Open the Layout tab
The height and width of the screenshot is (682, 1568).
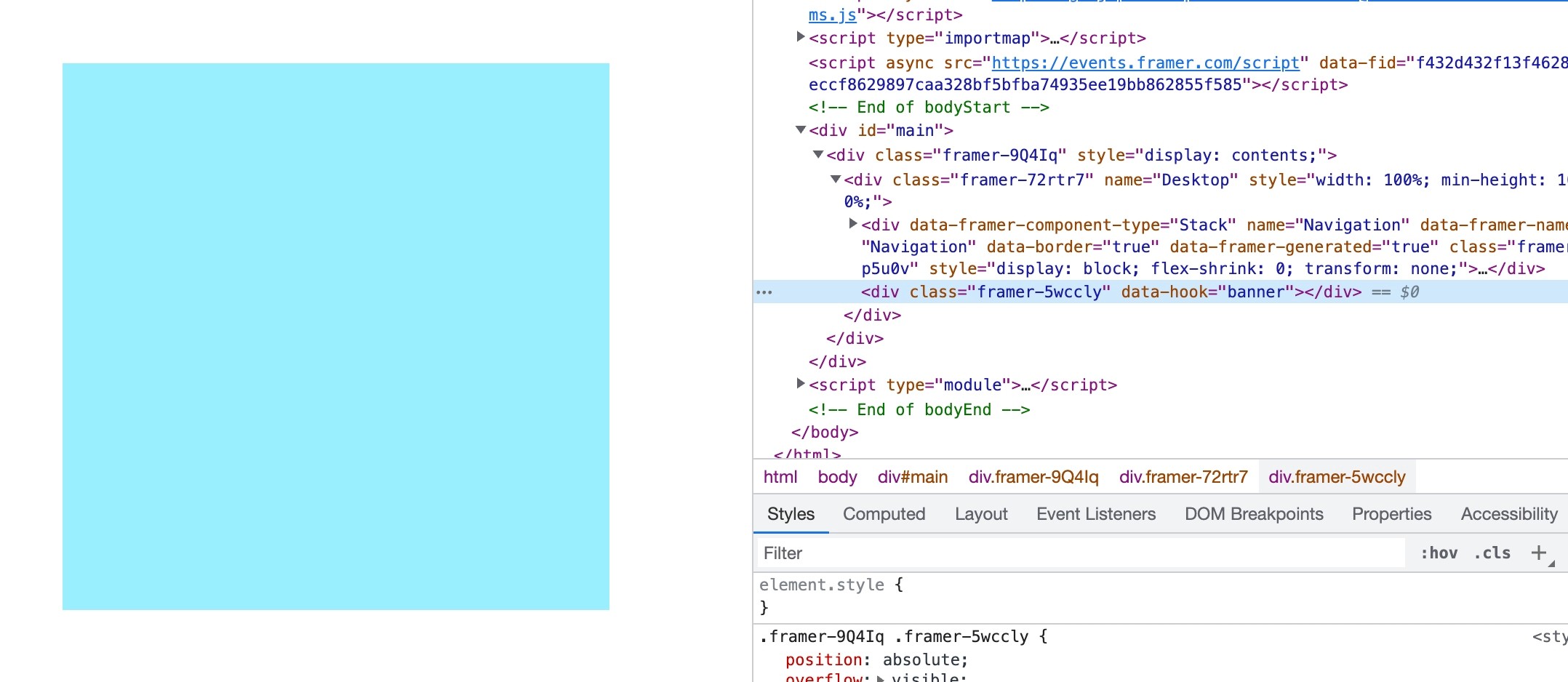pyautogui.click(x=981, y=514)
